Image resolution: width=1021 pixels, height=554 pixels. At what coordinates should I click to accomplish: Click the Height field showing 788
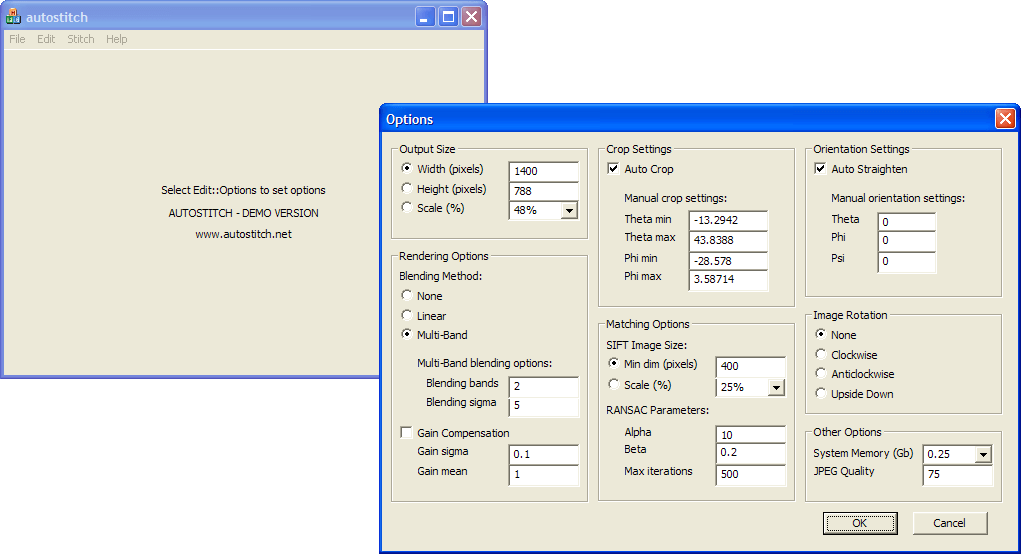click(x=544, y=191)
